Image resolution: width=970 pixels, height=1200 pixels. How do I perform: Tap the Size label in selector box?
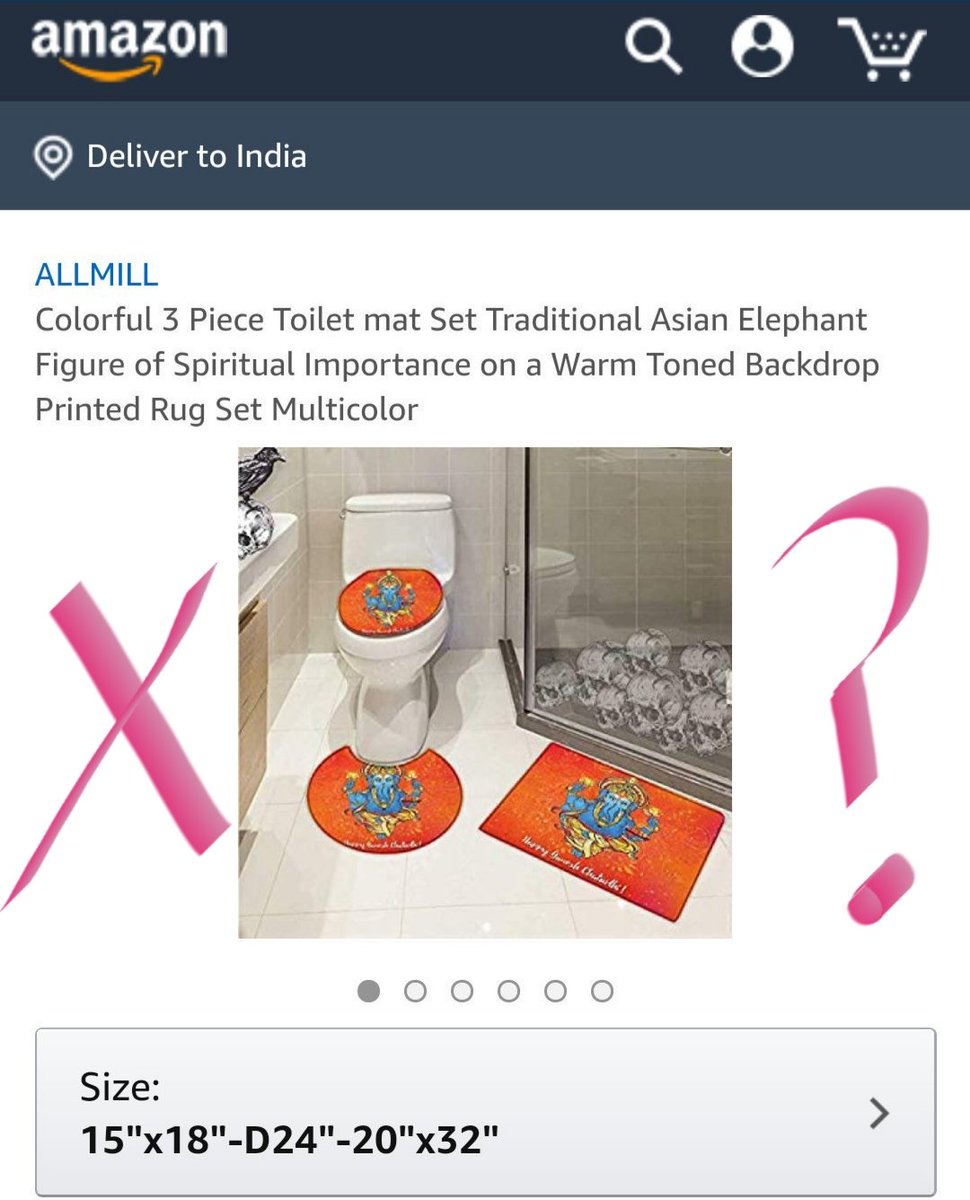point(120,1087)
